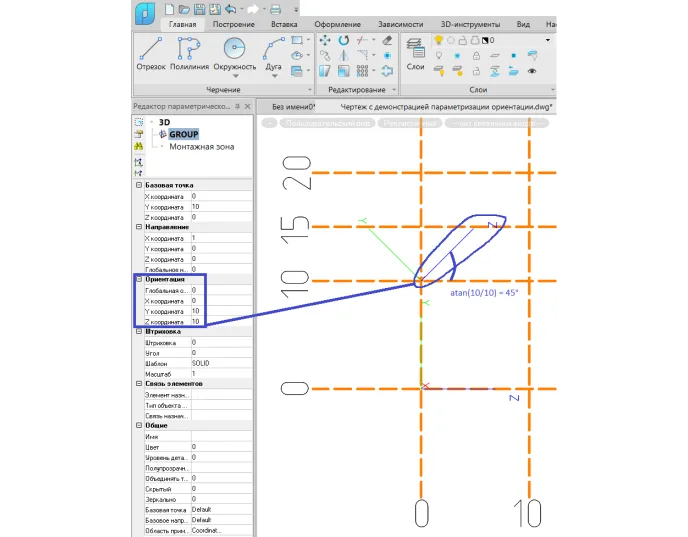Click the eraser icon in editing panel

click(387, 40)
